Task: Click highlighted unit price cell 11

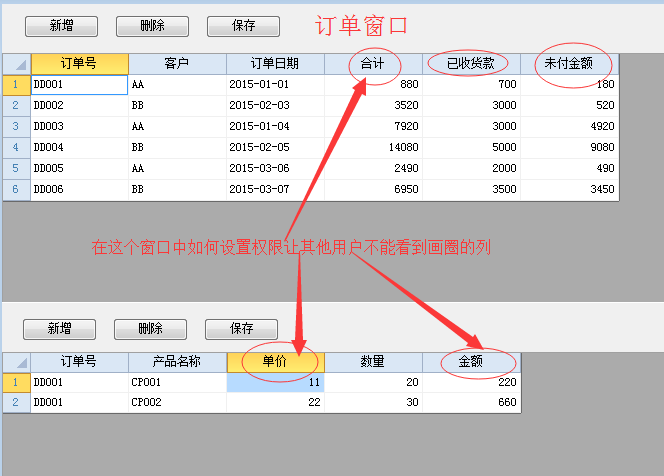Action: (x=275, y=382)
